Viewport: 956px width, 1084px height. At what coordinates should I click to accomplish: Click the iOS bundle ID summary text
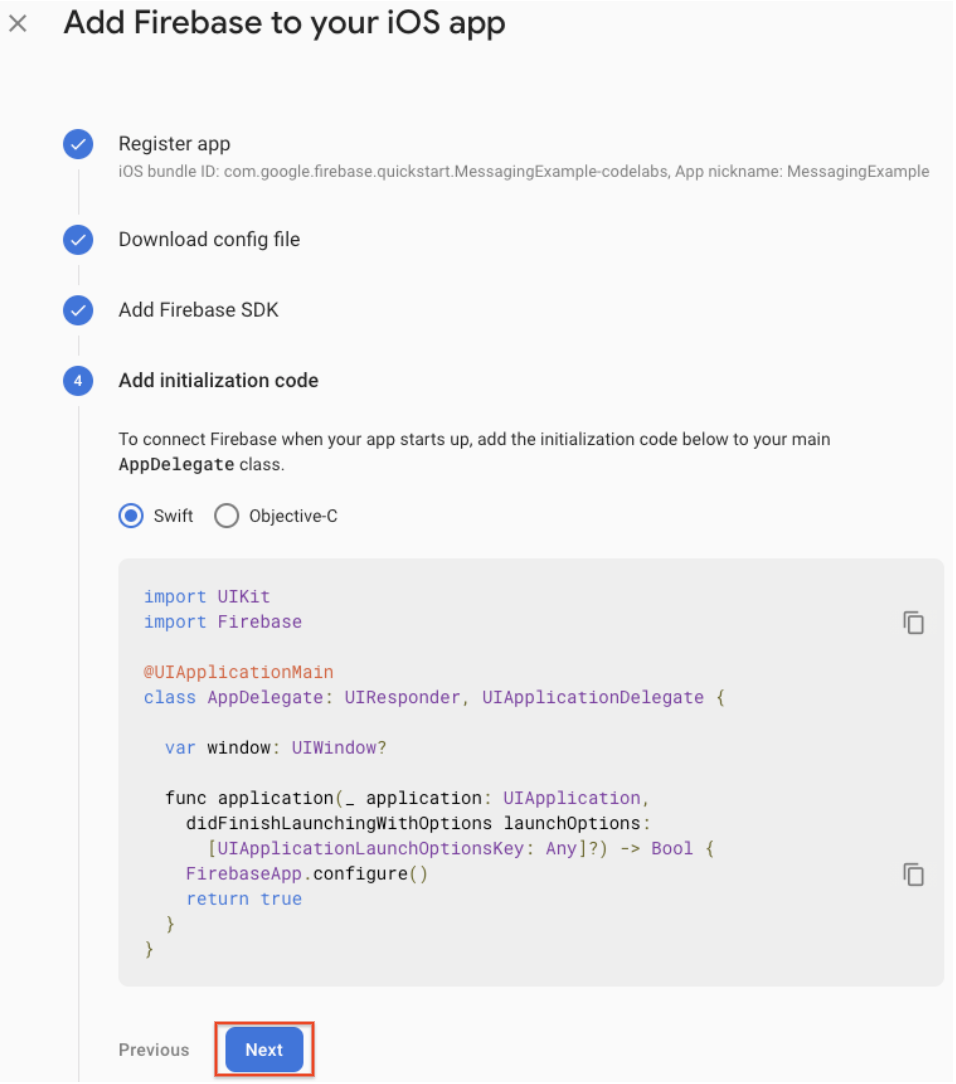point(523,172)
